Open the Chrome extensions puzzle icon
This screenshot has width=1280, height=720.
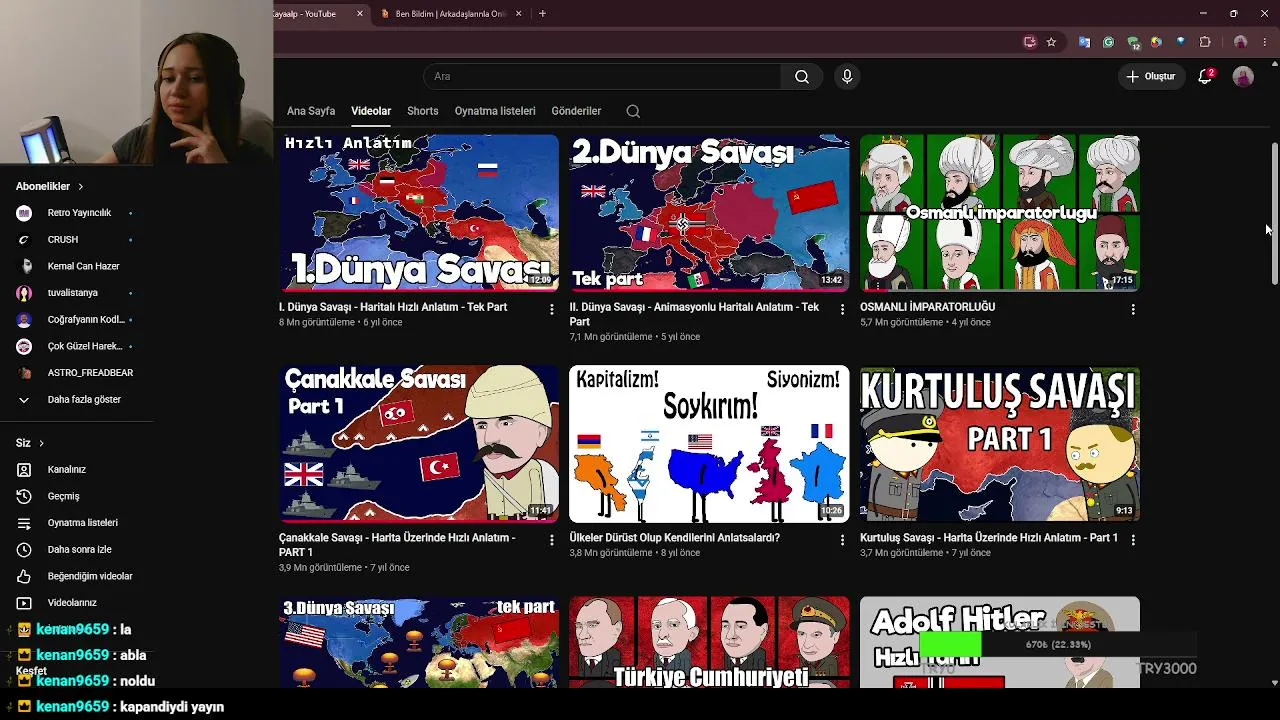coord(1205,42)
